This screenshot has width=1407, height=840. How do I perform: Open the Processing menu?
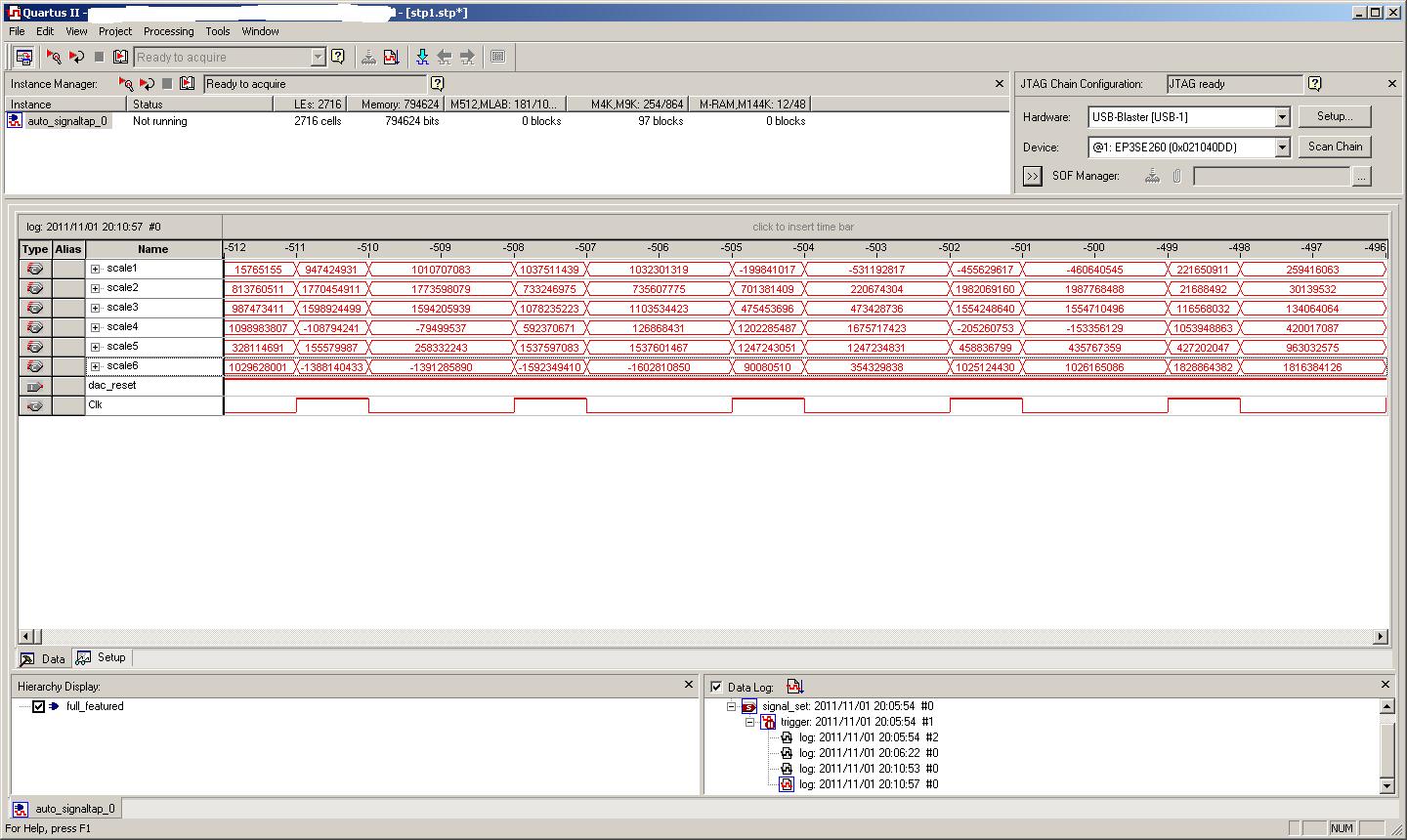point(168,31)
